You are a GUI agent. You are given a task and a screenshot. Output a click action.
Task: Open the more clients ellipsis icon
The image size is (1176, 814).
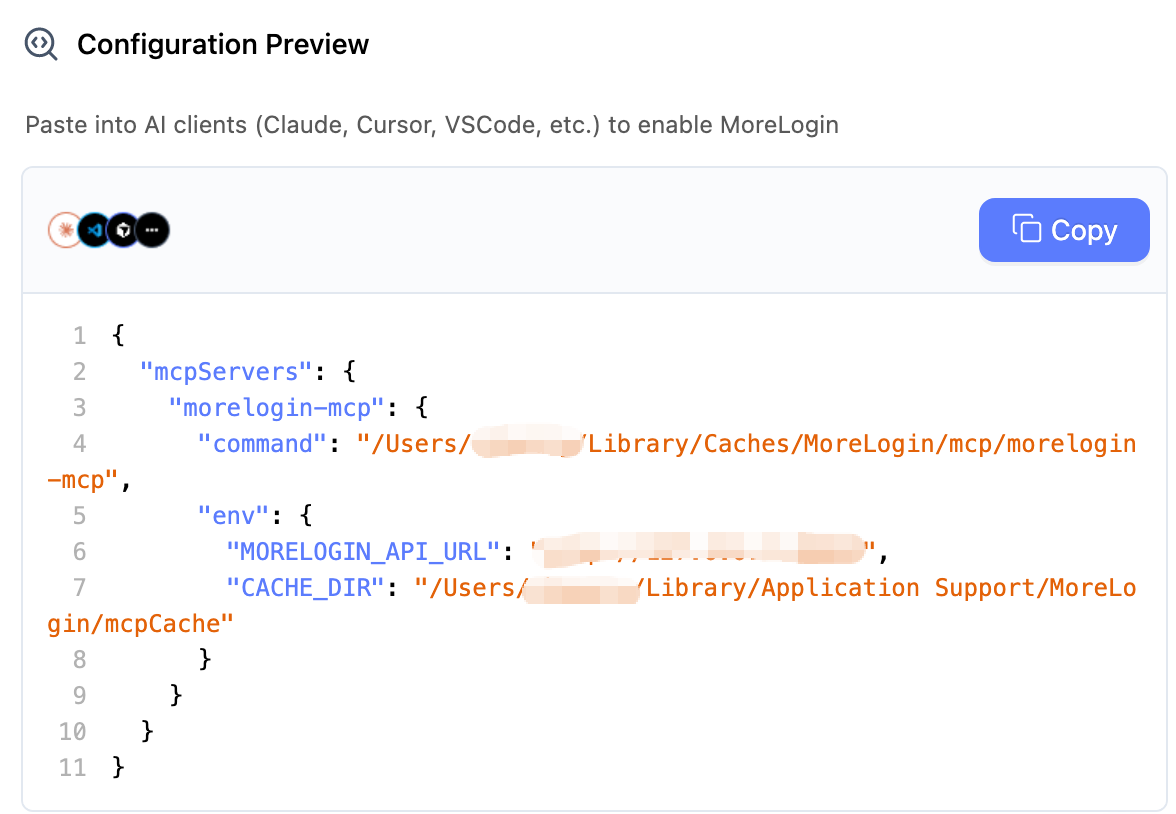[152, 230]
